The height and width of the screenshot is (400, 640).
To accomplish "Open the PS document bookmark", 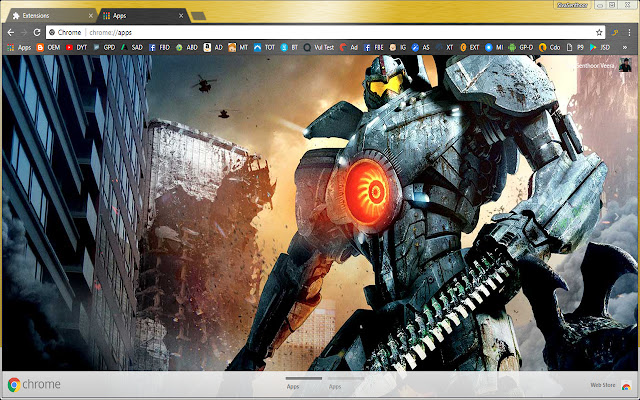I will [x=575, y=47].
